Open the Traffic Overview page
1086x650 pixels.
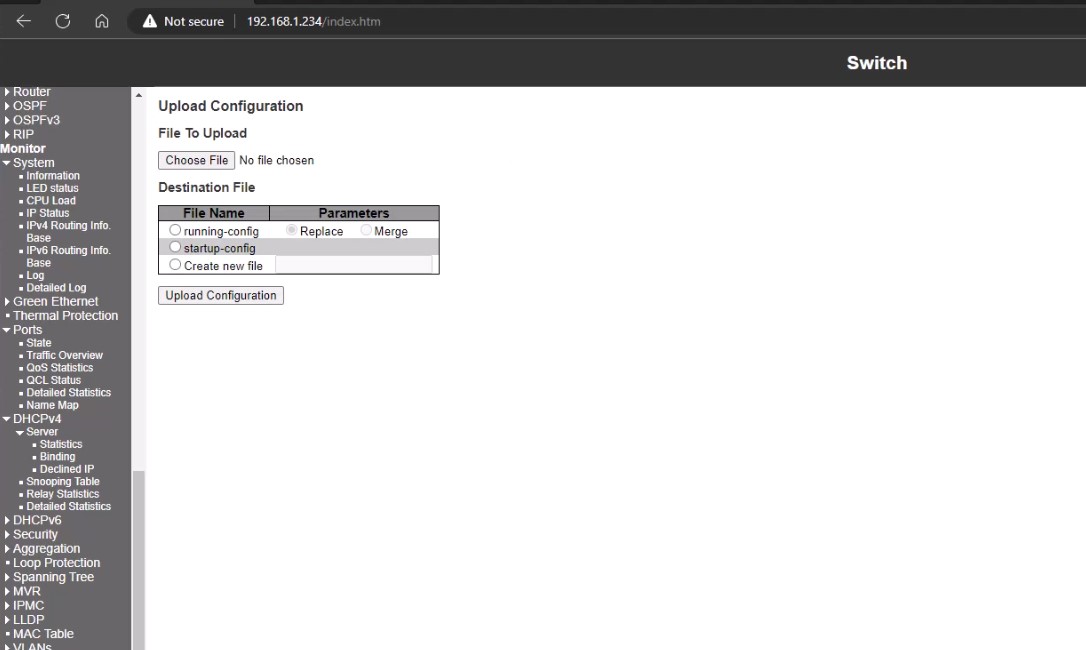[64, 355]
